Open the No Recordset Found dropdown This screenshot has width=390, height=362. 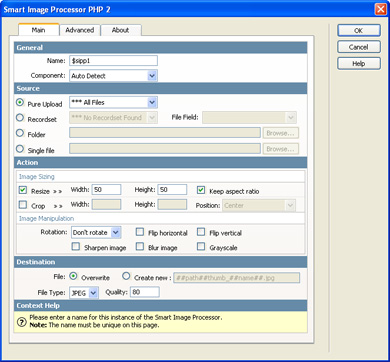coord(113,117)
